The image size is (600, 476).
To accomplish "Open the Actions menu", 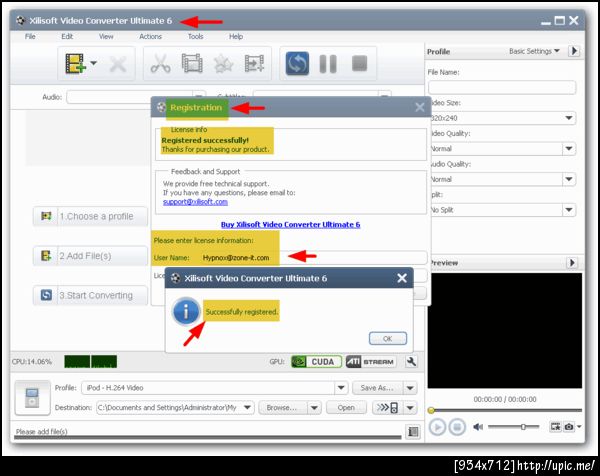I will (150, 36).
